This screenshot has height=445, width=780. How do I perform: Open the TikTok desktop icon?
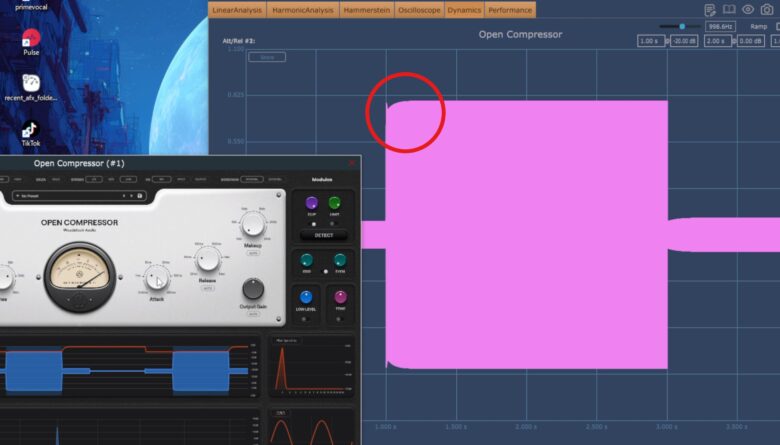30,130
